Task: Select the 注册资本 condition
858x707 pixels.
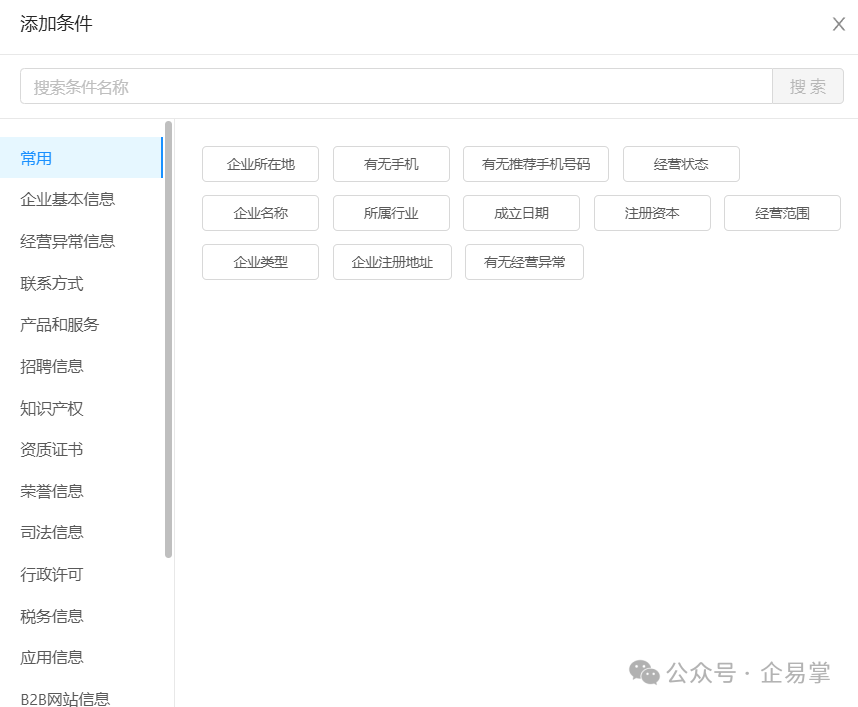Action: [x=652, y=213]
